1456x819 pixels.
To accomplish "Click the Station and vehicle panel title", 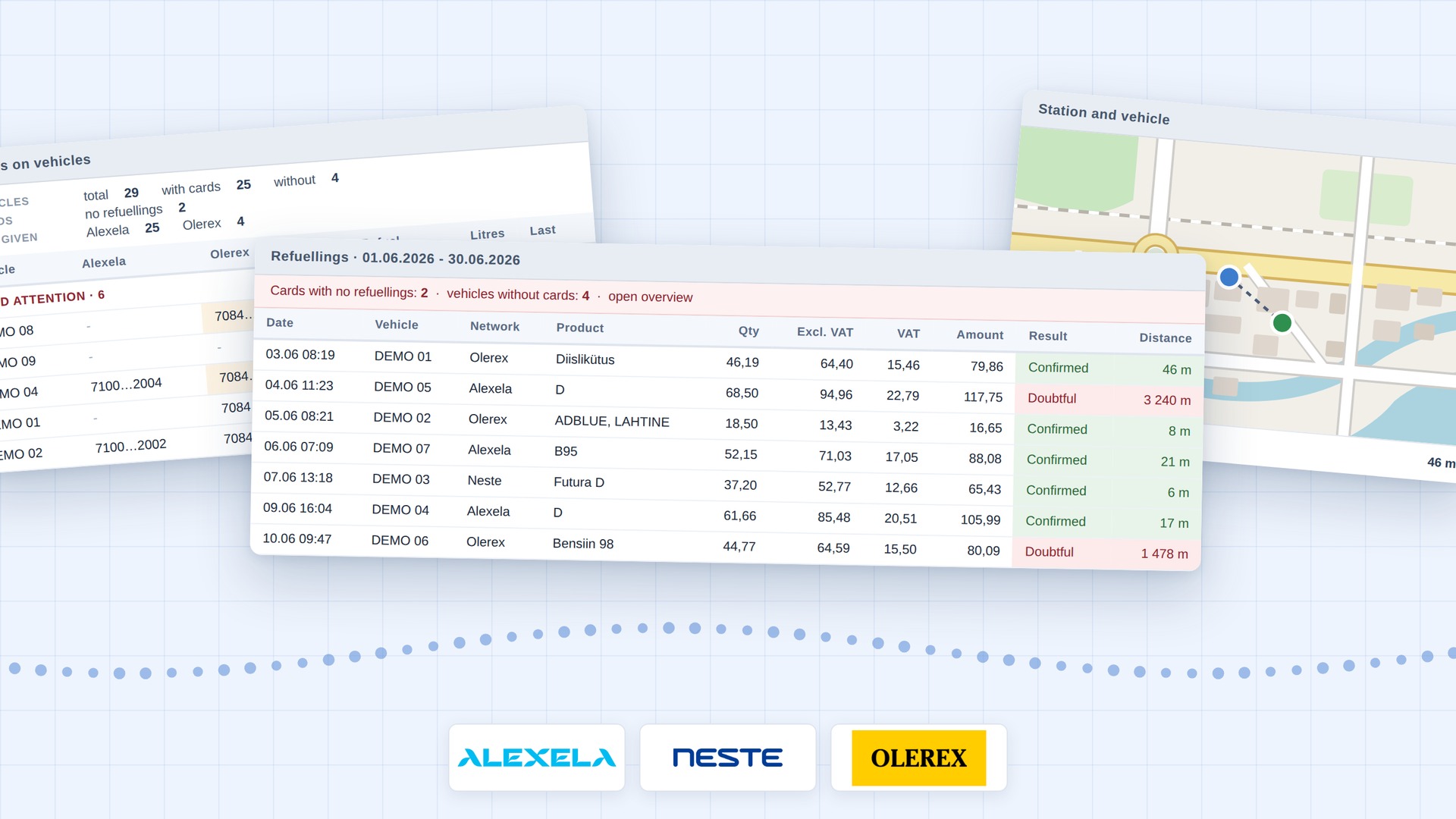I will pyautogui.click(x=1104, y=115).
